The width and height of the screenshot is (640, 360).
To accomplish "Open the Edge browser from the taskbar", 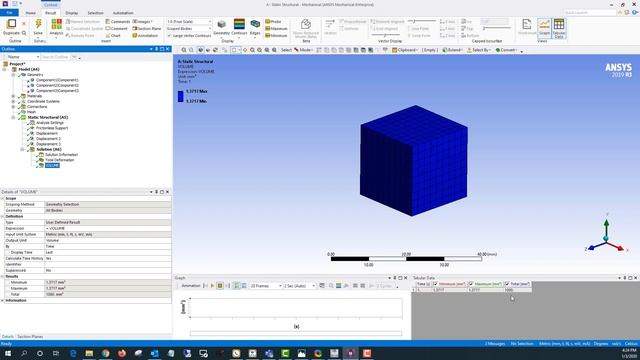I will (73, 353).
